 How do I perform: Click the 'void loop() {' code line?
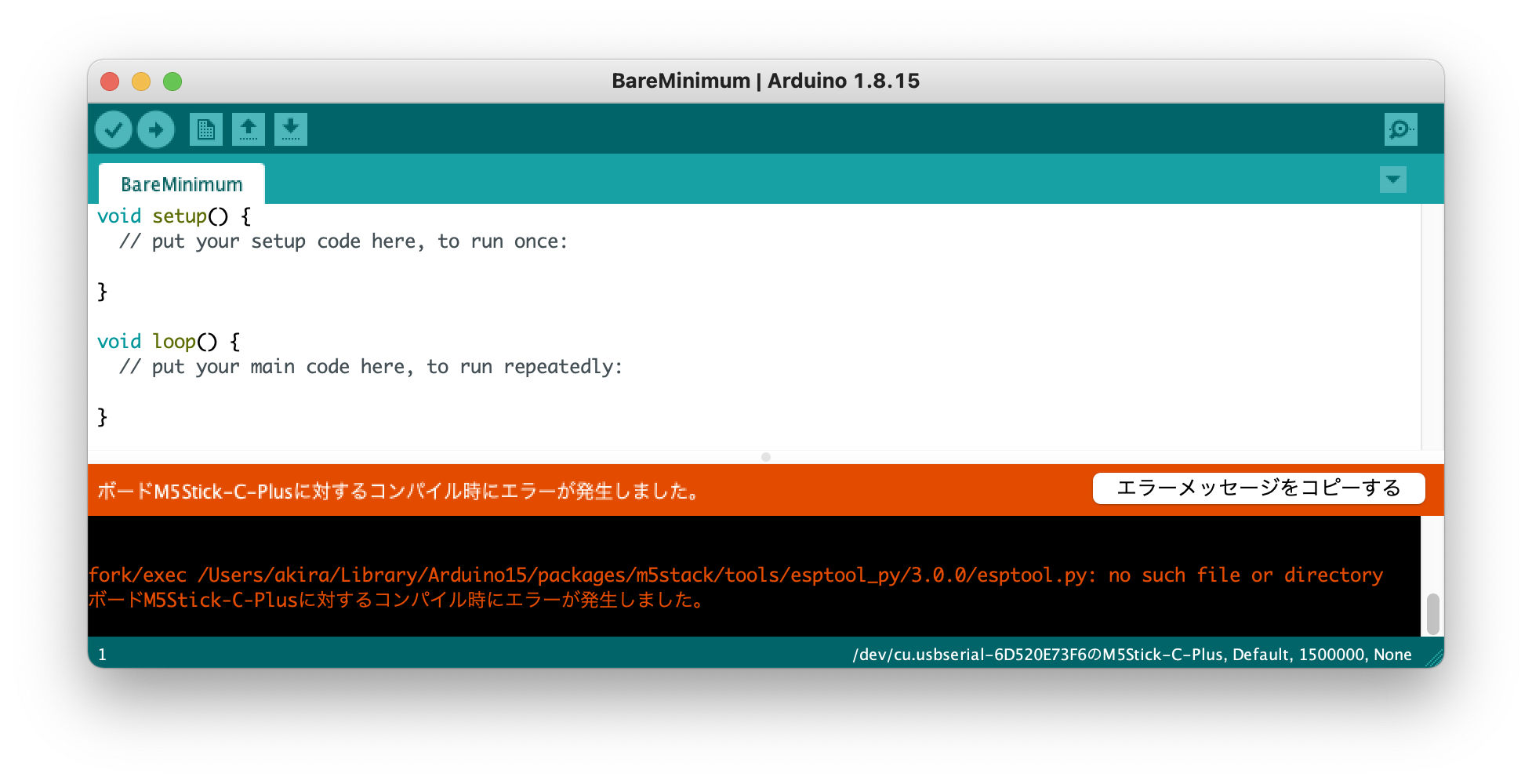(169, 342)
